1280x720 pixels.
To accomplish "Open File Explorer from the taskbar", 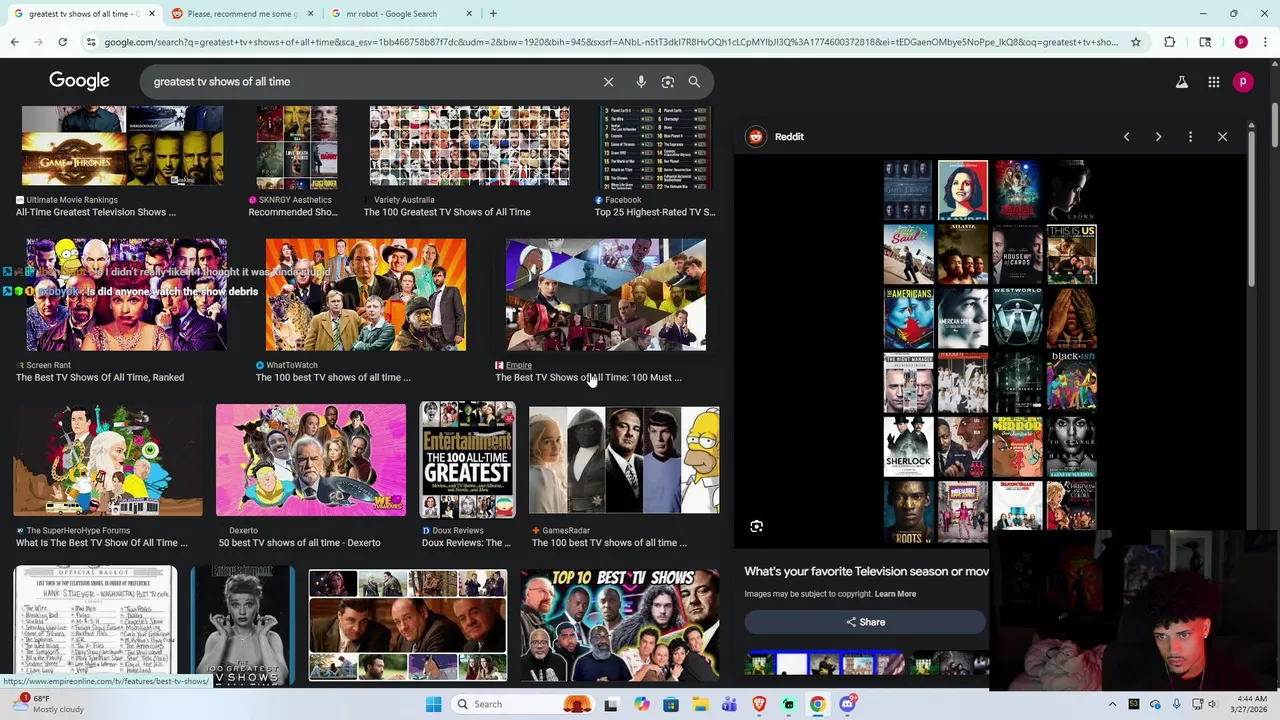I will click(x=700, y=704).
